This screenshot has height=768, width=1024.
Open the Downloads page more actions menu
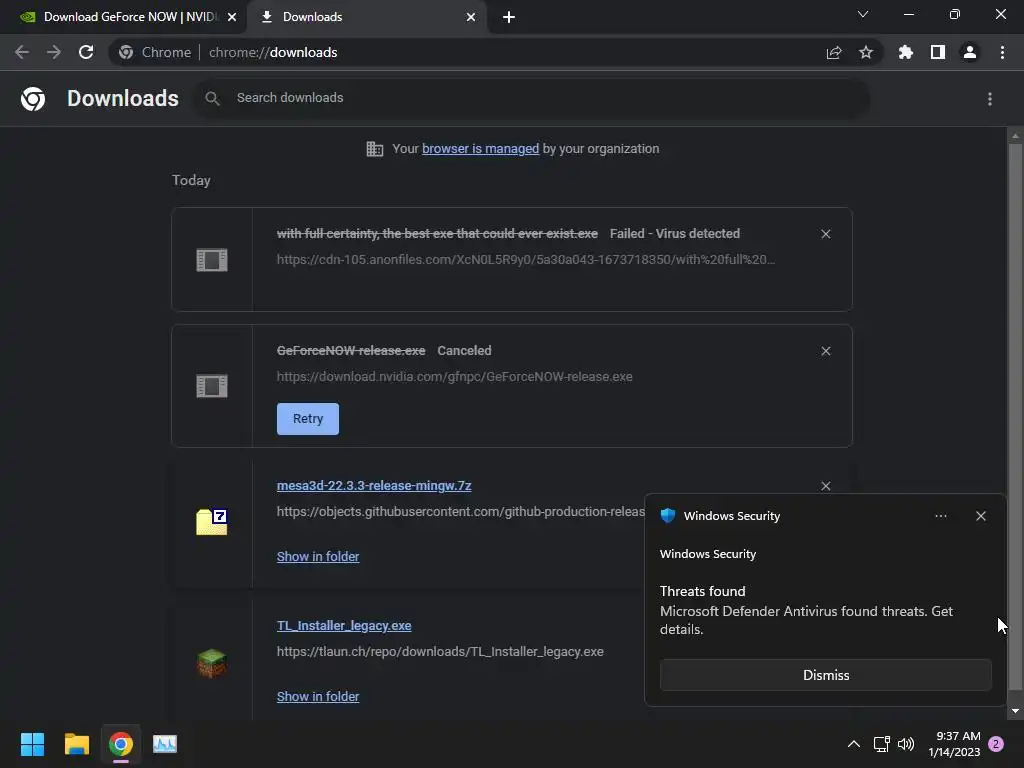coord(990,99)
